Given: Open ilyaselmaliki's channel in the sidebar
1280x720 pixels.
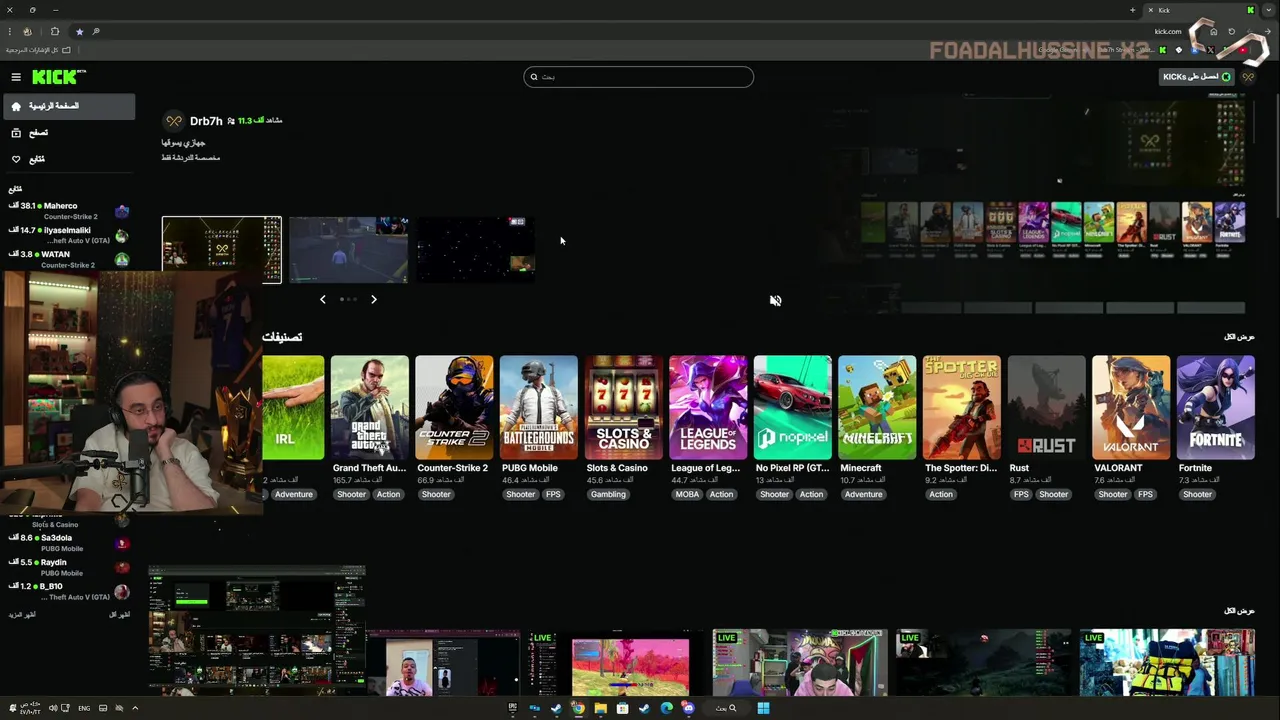Looking at the screenshot, I should [x=68, y=235].
